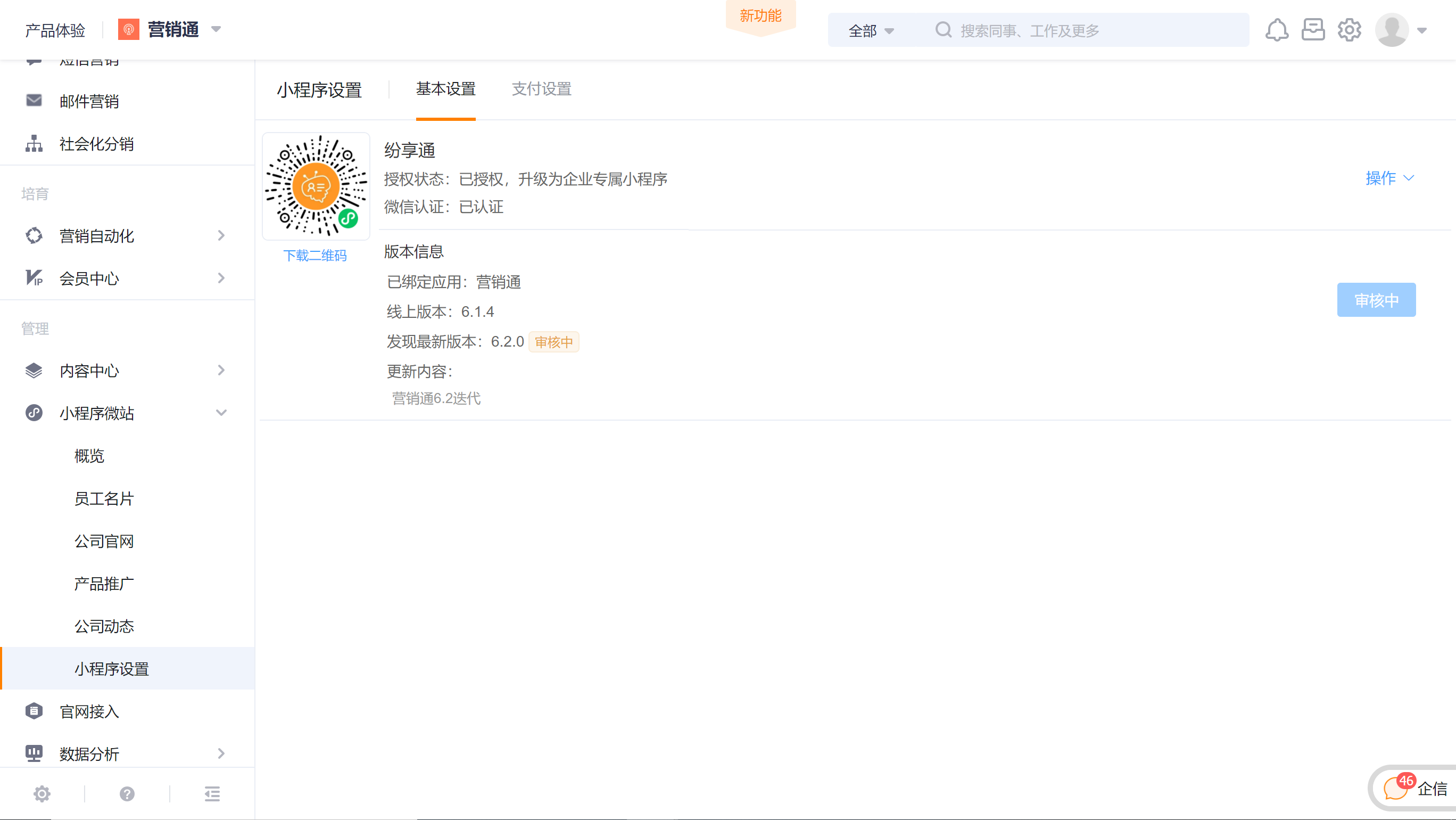
Task: Click the 内容中心 layers icon
Action: (34, 371)
